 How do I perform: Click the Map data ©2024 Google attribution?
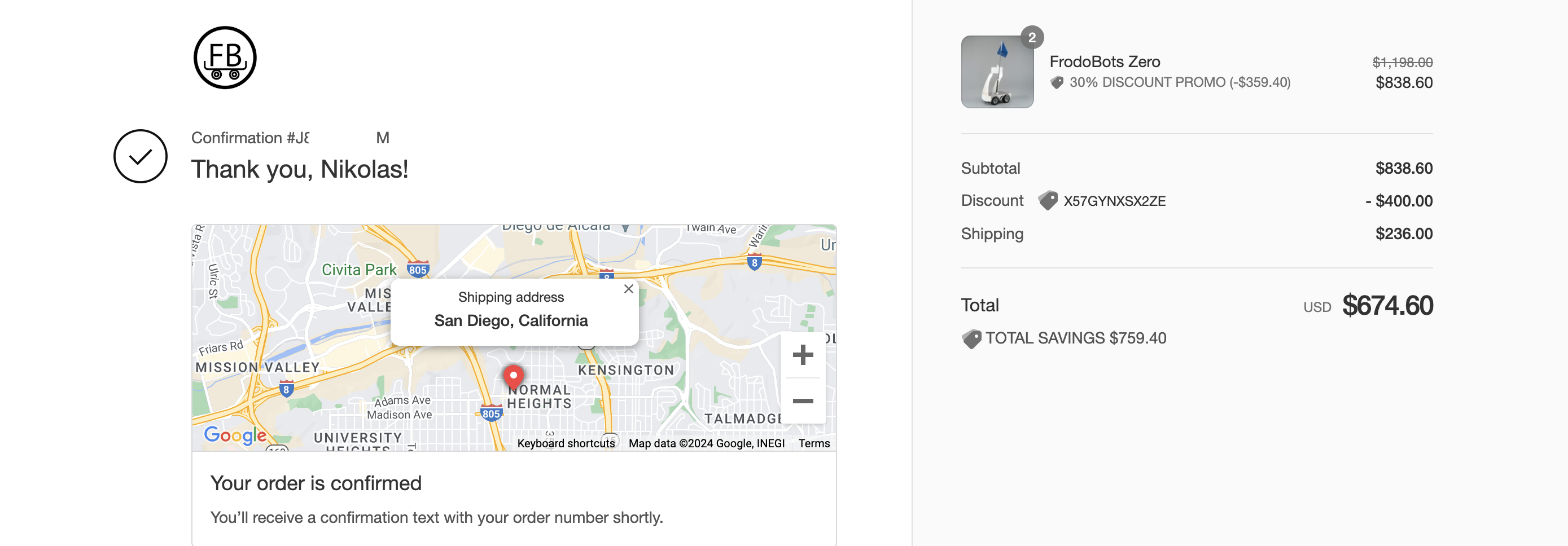[706, 443]
